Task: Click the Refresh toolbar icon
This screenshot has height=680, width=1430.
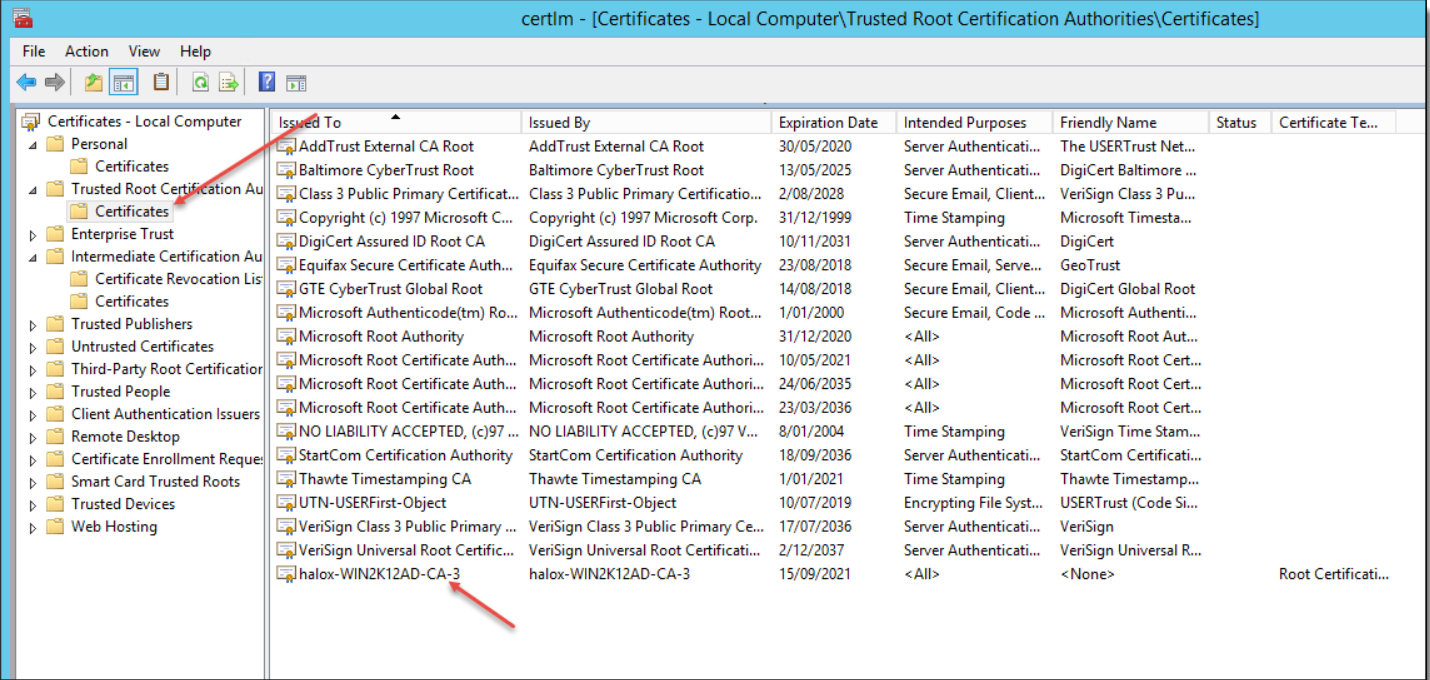Action: click(x=200, y=82)
